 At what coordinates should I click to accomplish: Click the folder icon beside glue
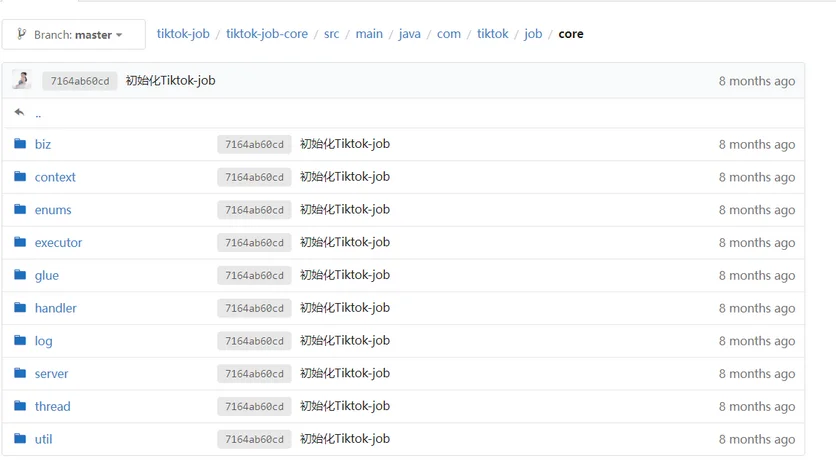20,275
